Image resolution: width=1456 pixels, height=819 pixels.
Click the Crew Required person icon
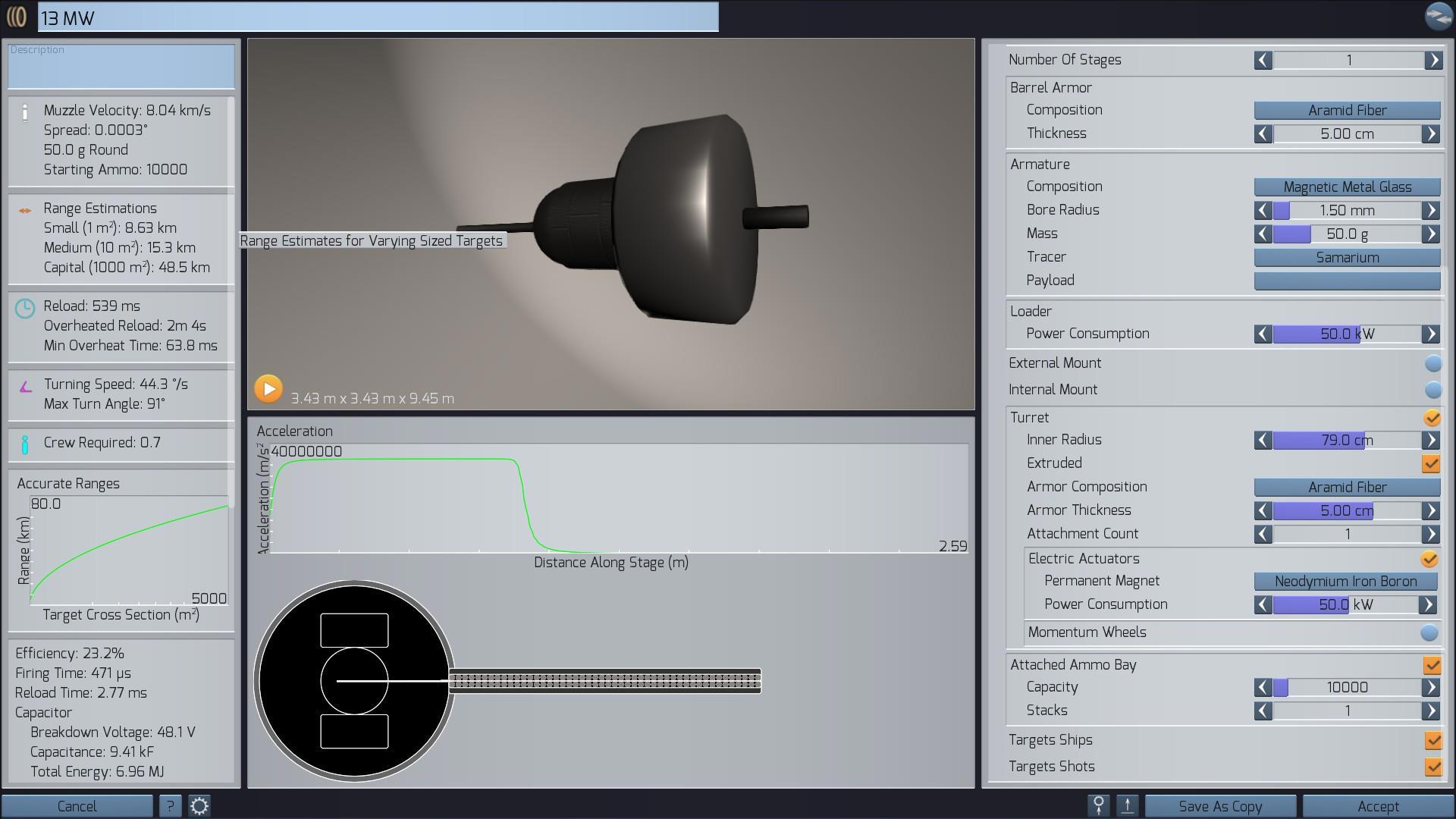pos(25,444)
